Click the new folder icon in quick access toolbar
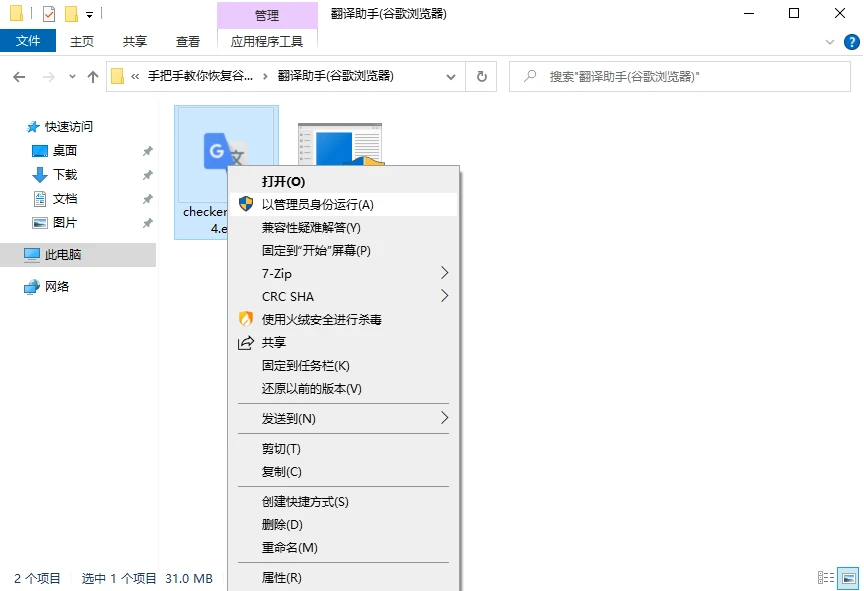The height and width of the screenshot is (591, 864). tap(72, 13)
